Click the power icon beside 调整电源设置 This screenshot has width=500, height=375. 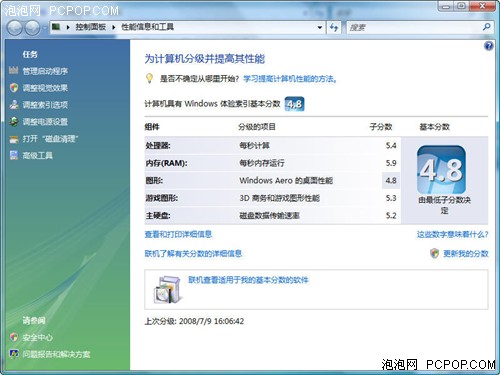pos(14,121)
